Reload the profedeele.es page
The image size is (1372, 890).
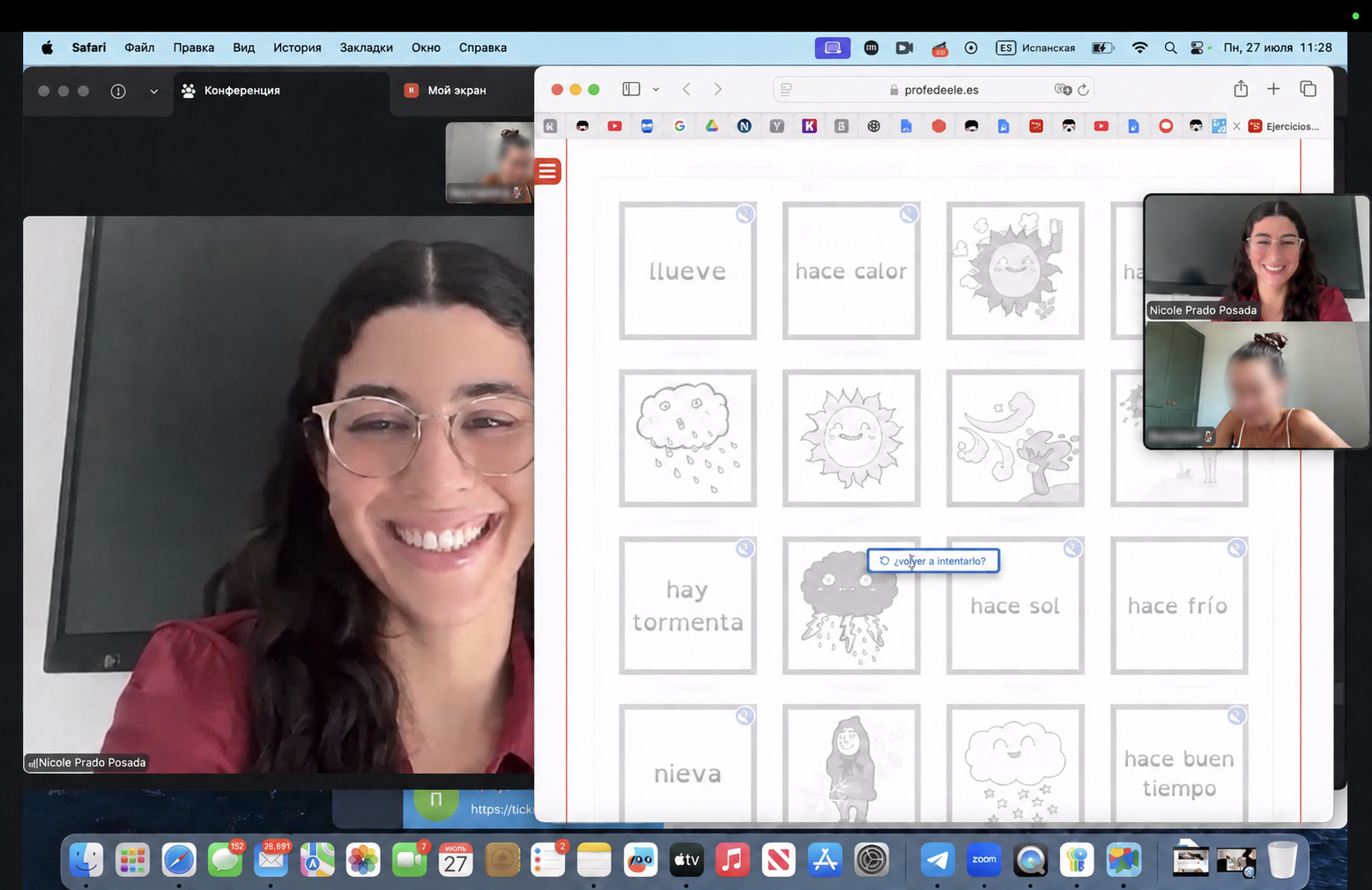coord(1084,90)
